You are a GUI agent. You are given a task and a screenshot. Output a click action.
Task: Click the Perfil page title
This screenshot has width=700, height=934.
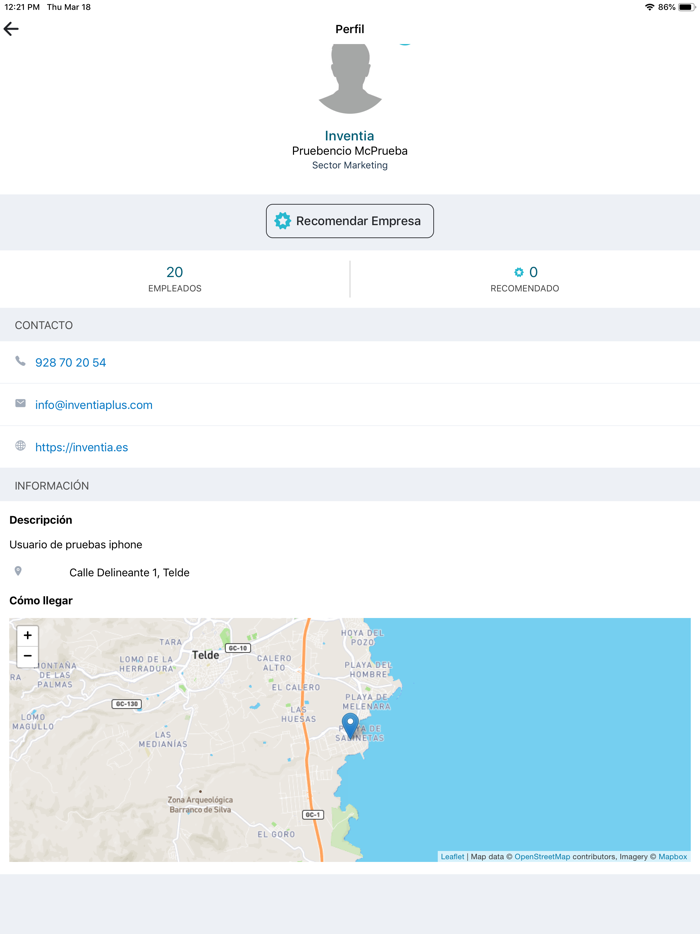[x=350, y=29]
